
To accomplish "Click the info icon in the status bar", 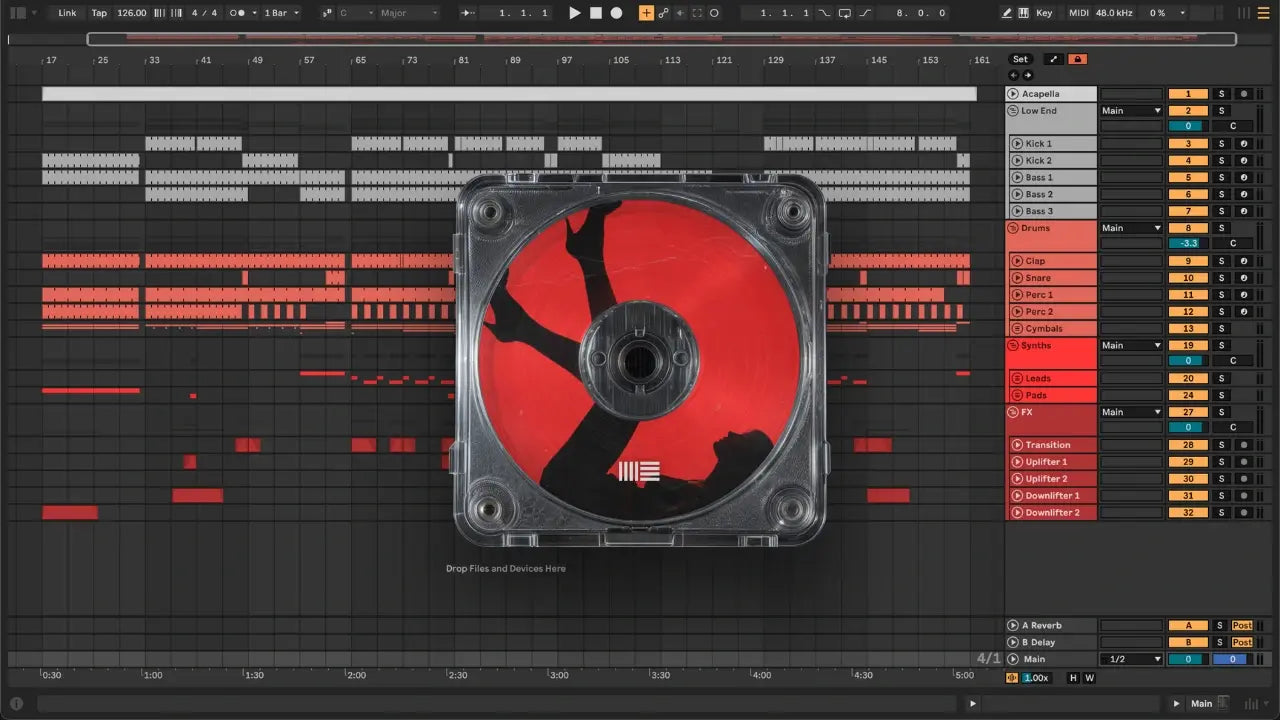I will pyautogui.click(x=17, y=703).
